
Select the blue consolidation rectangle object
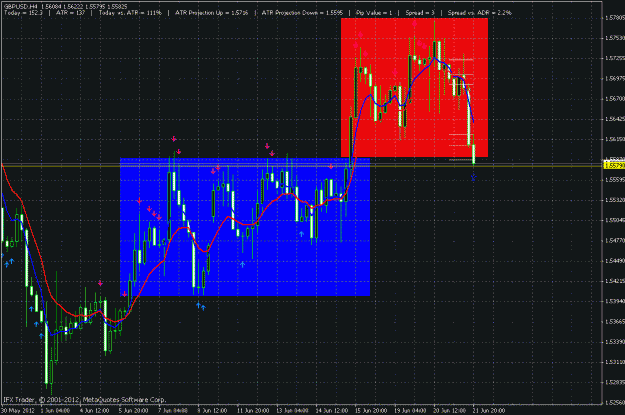tap(245, 227)
